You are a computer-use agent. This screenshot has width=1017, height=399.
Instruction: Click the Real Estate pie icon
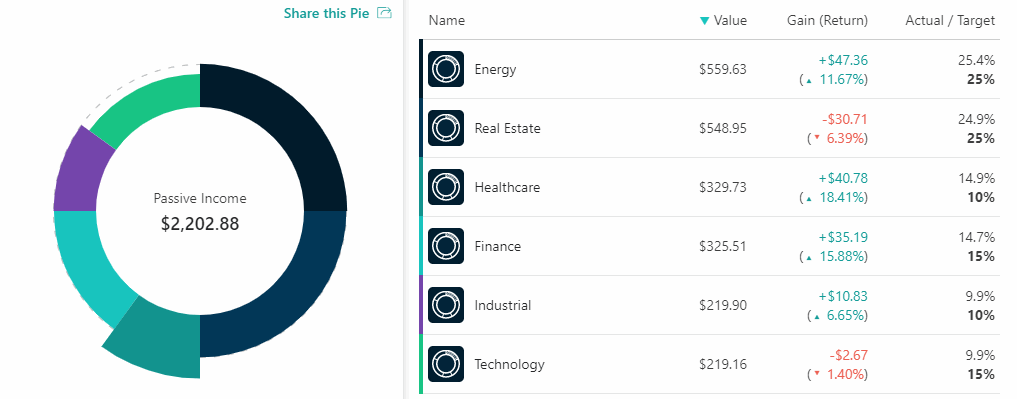click(x=446, y=128)
